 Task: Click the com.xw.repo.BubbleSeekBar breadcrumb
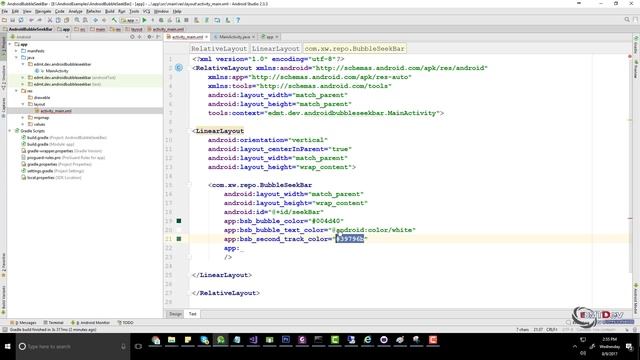(x=354, y=49)
